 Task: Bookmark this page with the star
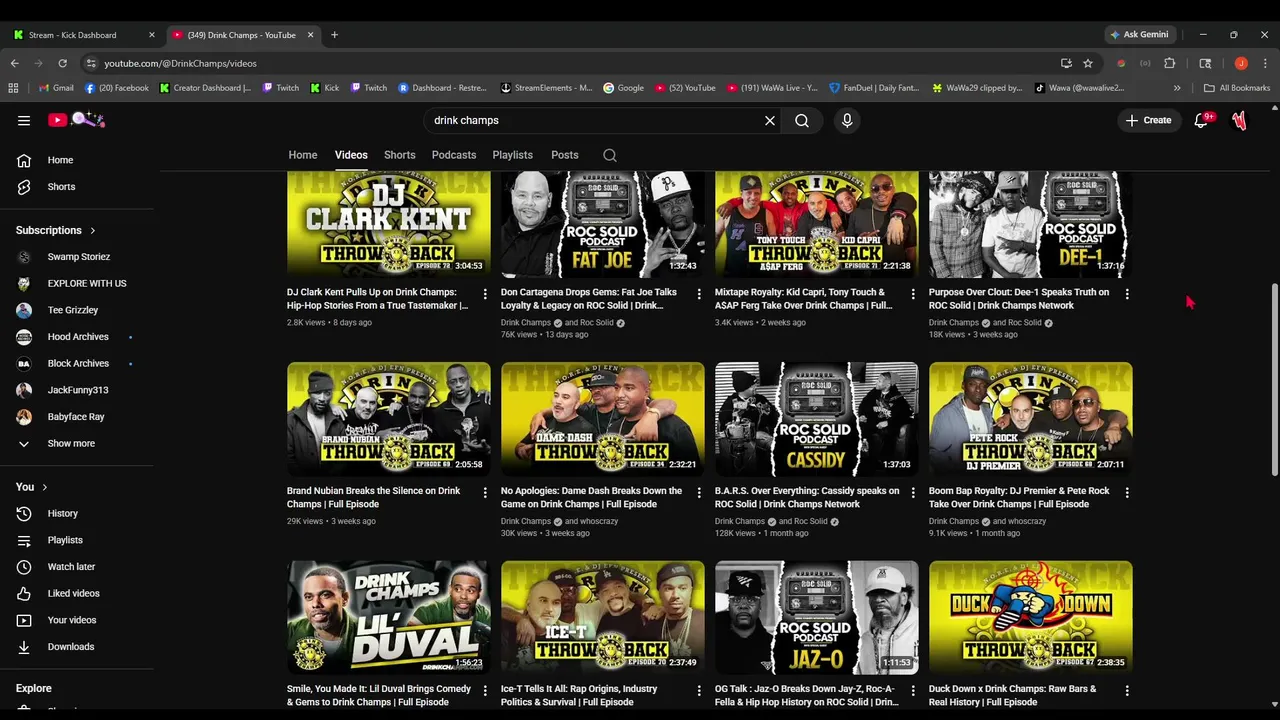coord(1088,63)
